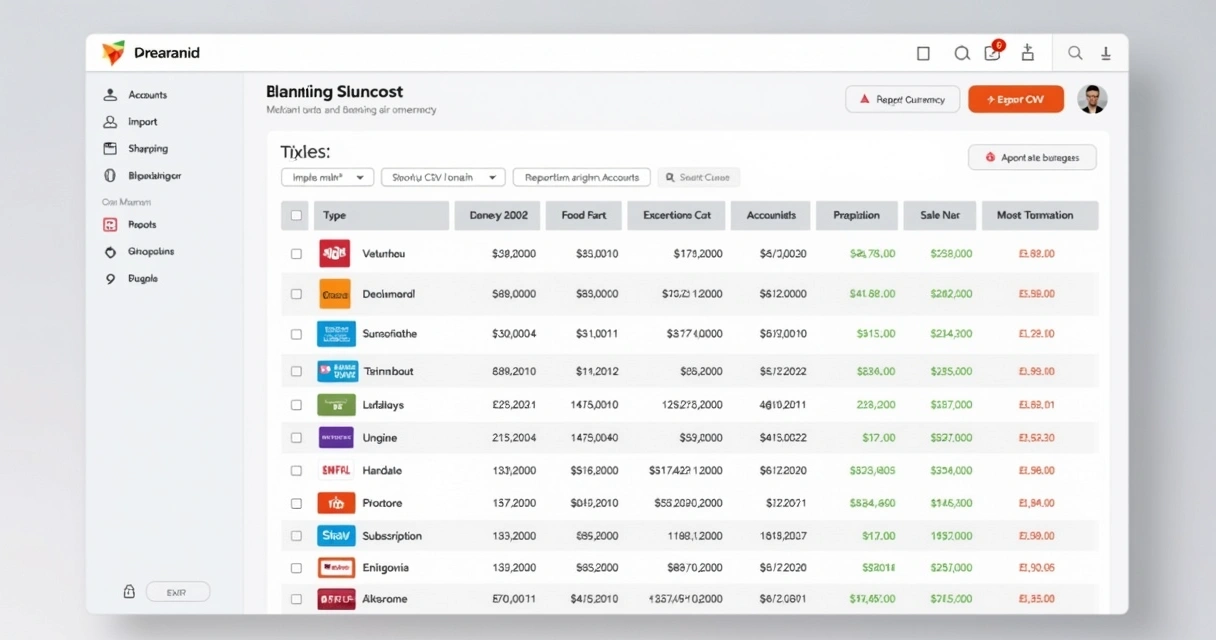Click the 'Sale Nar' column header

[940, 215]
